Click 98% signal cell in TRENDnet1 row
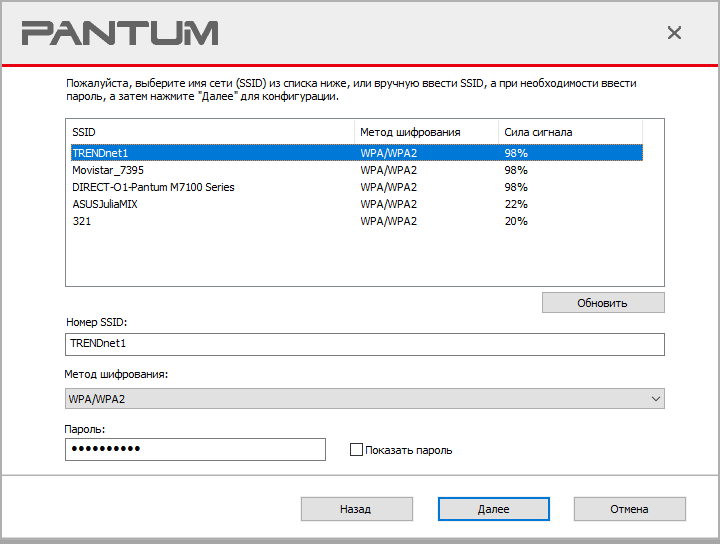The width and height of the screenshot is (720, 544). click(x=516, y=153)
